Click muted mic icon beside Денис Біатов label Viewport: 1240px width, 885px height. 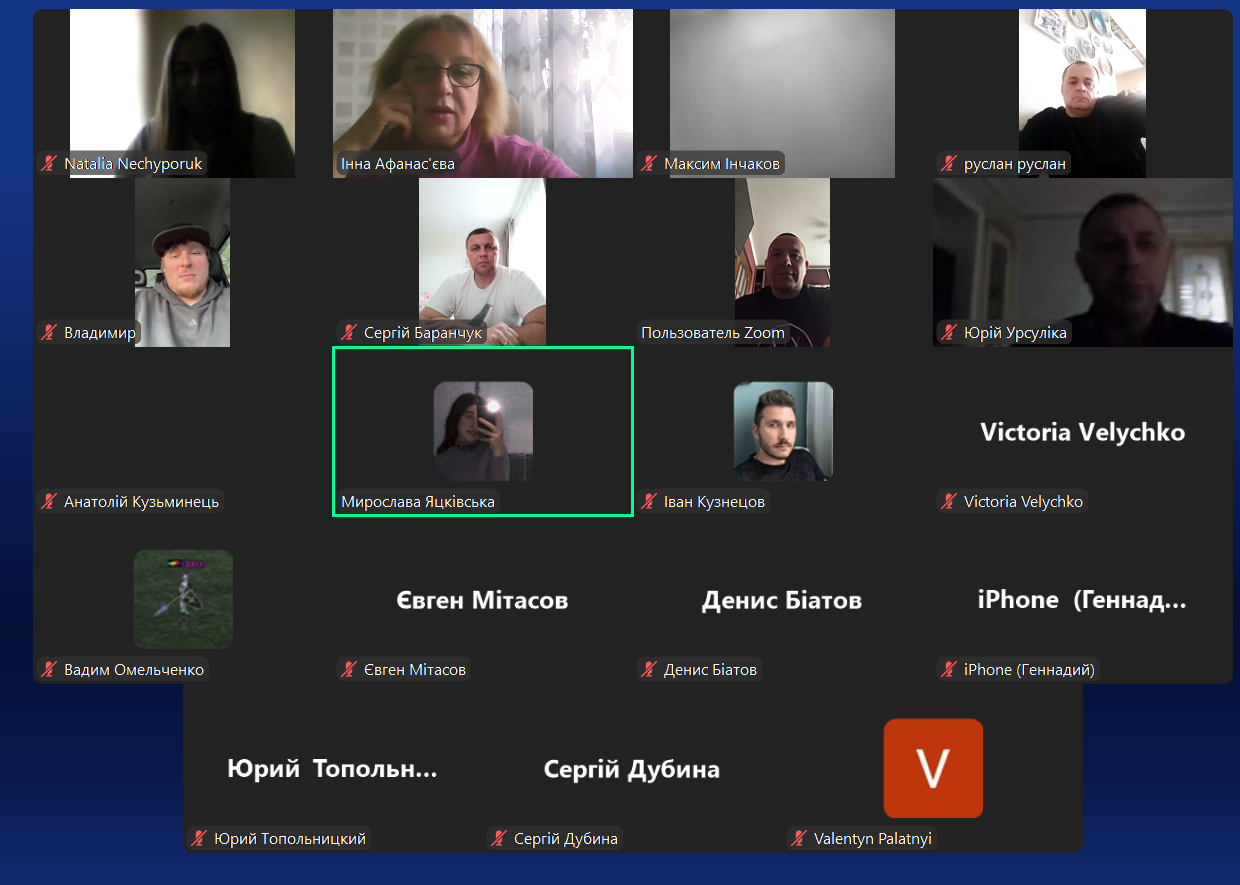tap(649, 669)
